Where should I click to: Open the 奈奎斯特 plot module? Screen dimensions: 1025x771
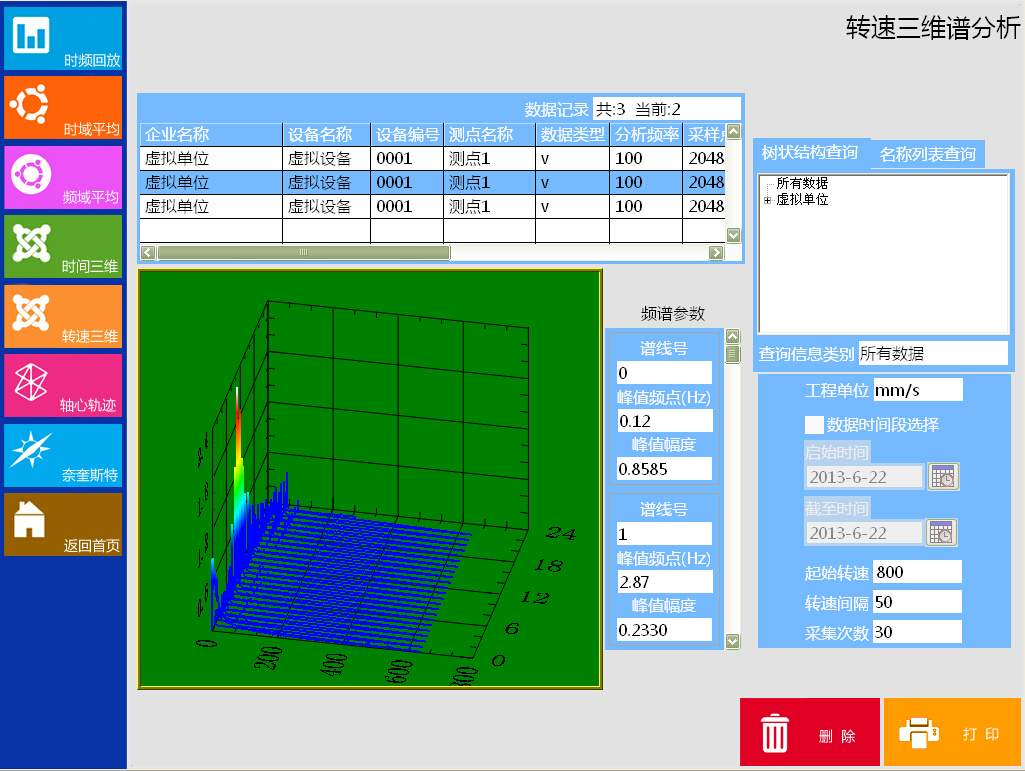(x=63, y=455)
